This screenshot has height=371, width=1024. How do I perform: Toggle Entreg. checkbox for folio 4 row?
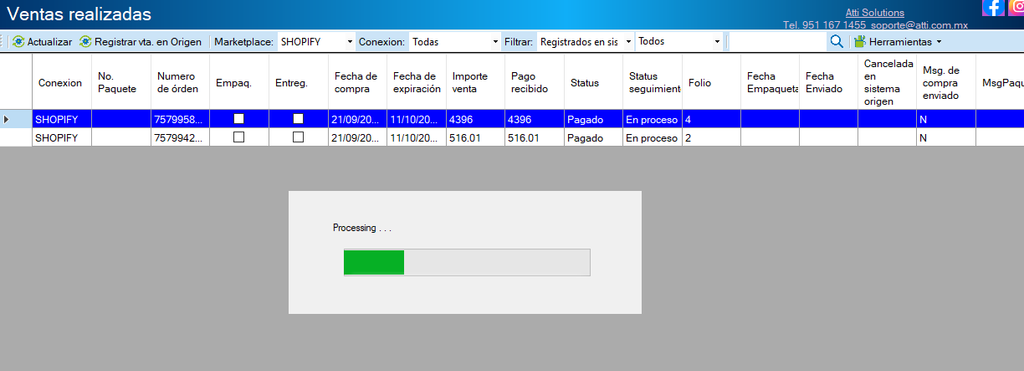point(298,119)
